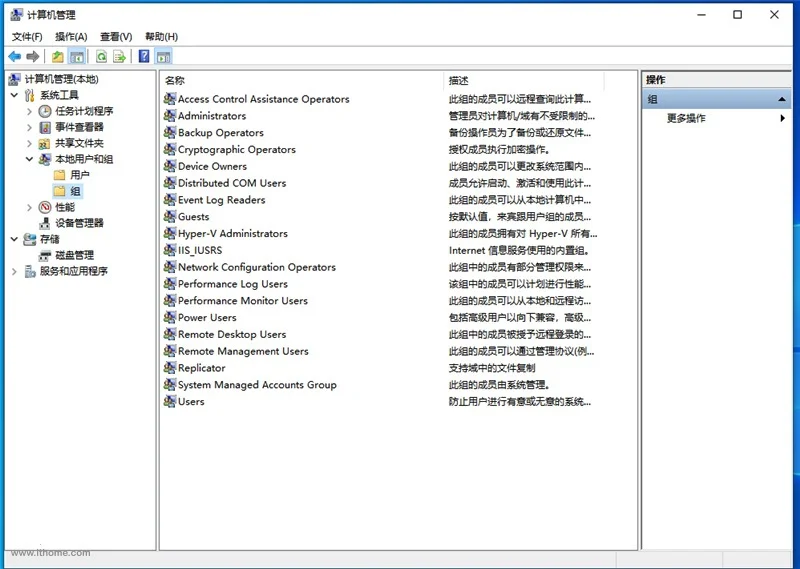Click the Guests group icon
Viewport: 800px width, 569px height.
170,216
